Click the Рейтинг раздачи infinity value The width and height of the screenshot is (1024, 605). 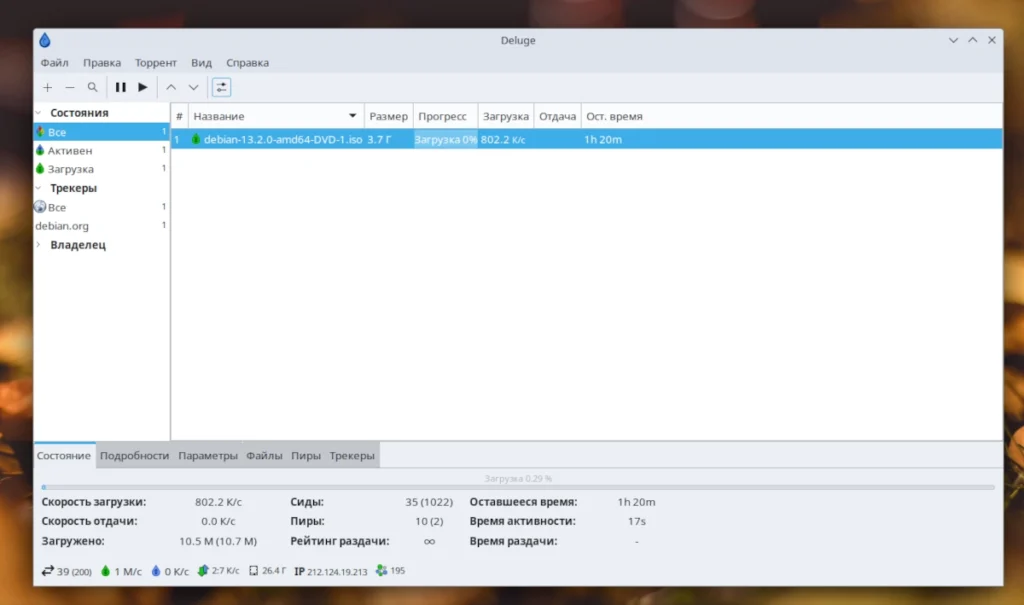429,542
